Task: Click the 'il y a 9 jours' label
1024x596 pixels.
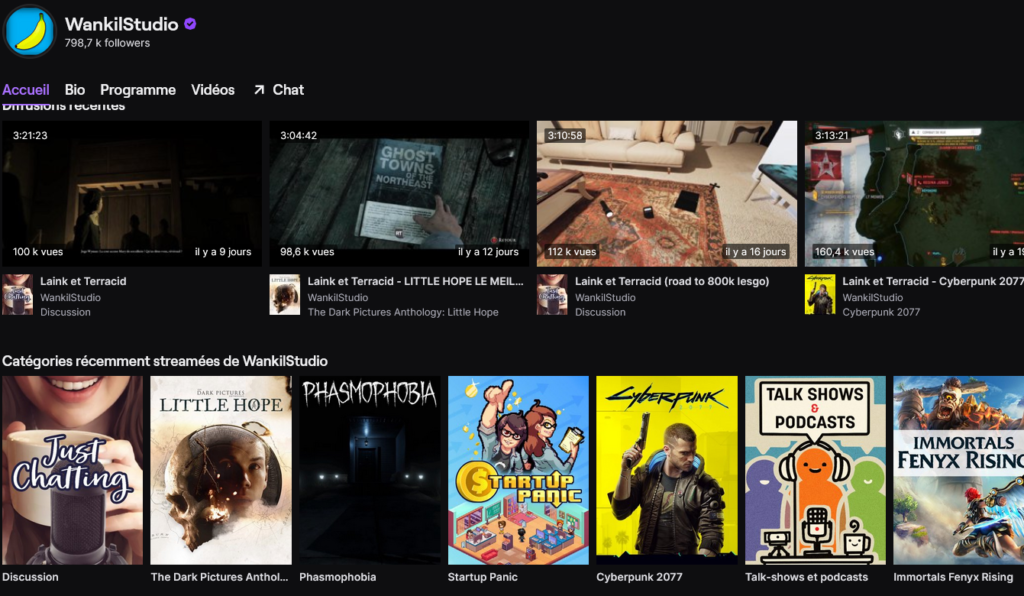Action: pyautogui.click(x=223, y=252)
